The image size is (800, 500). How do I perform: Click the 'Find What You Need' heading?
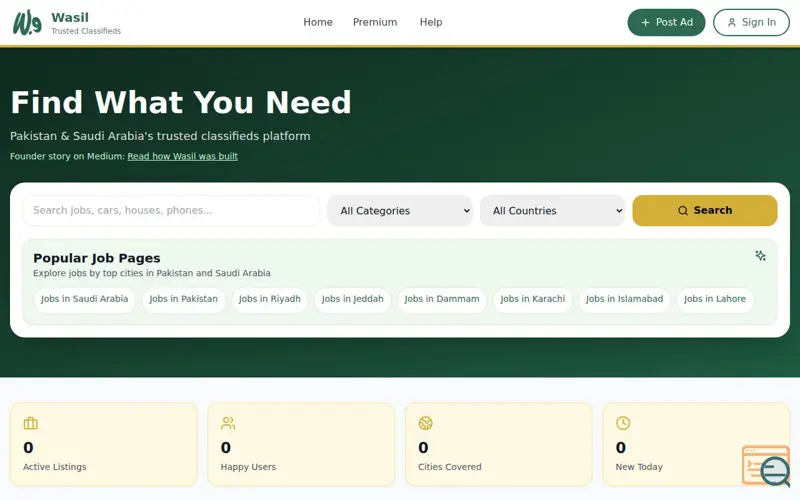coord(181,102)
